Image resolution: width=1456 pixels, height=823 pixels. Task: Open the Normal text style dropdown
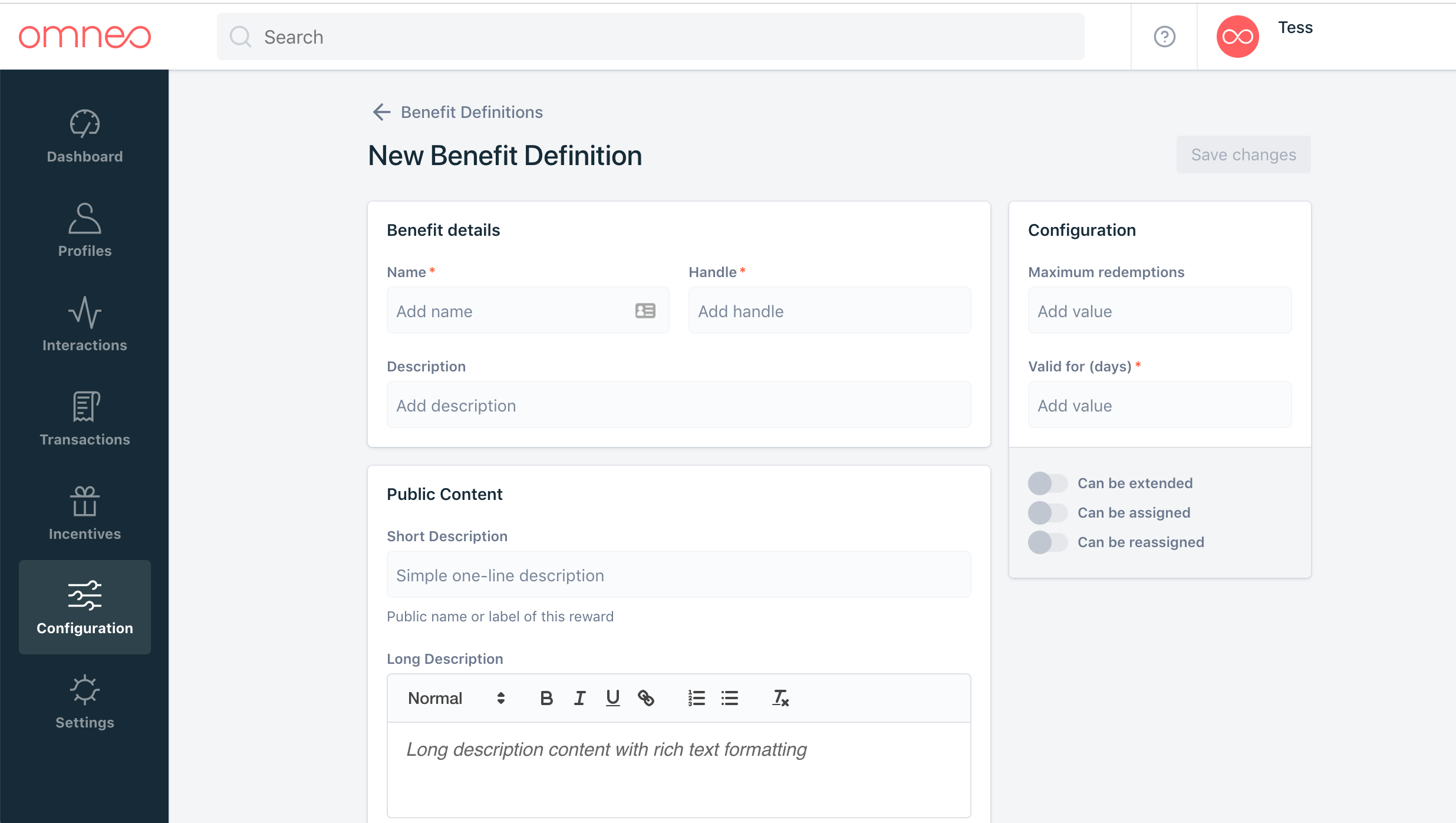[x=456, y=698]
